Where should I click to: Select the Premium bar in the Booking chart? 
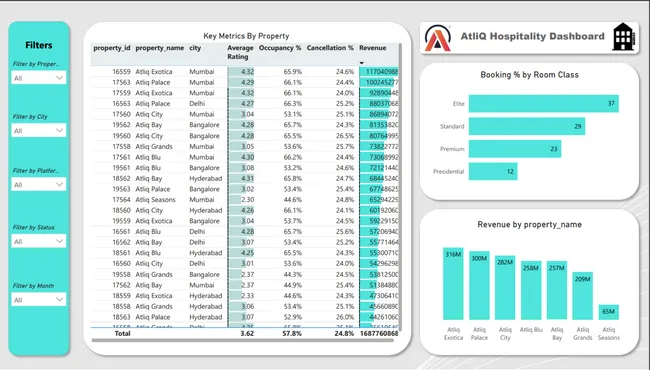(x=515, y=149)
